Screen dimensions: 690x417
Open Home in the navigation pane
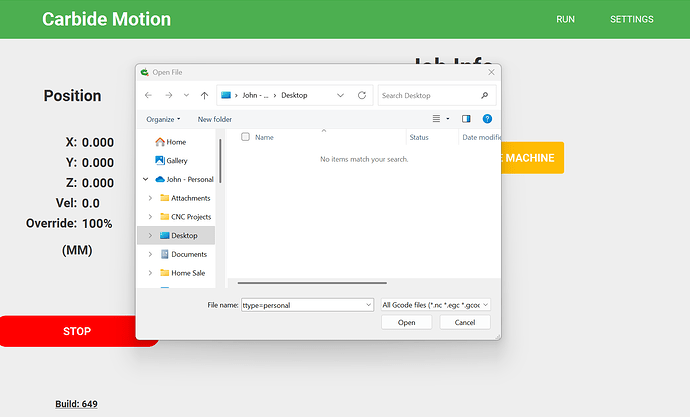176,142
